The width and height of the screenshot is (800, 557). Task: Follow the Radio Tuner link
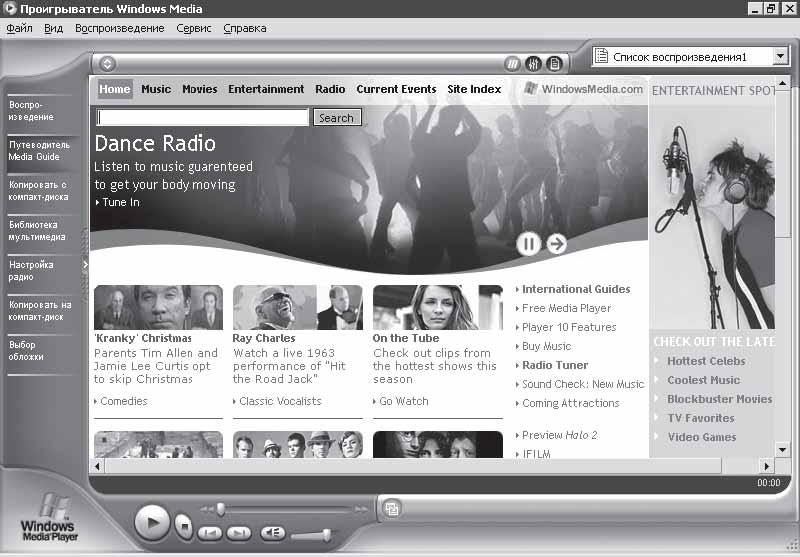pyautogui.click(x=555, y=365)
